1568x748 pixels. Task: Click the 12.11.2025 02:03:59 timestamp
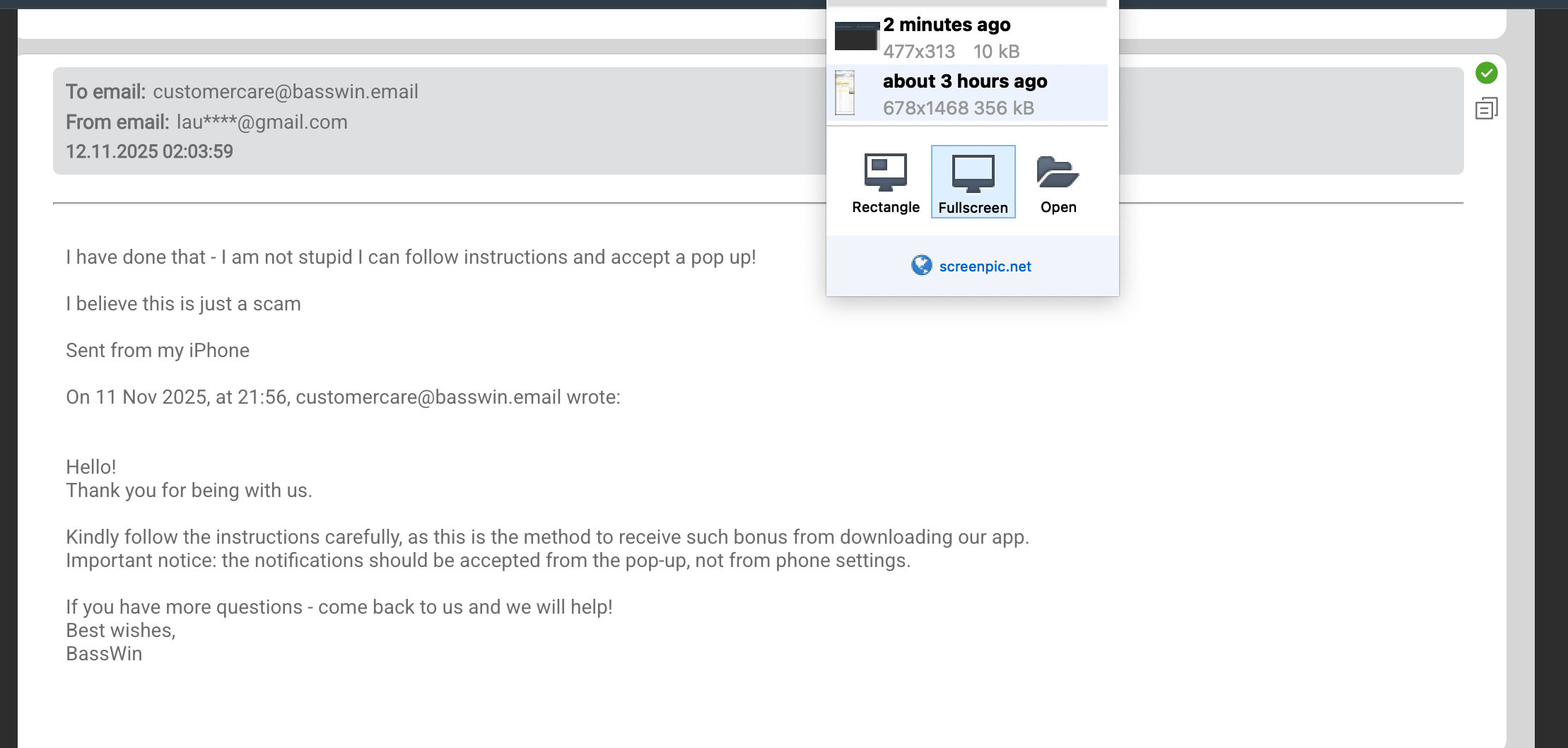click(149, 151)
